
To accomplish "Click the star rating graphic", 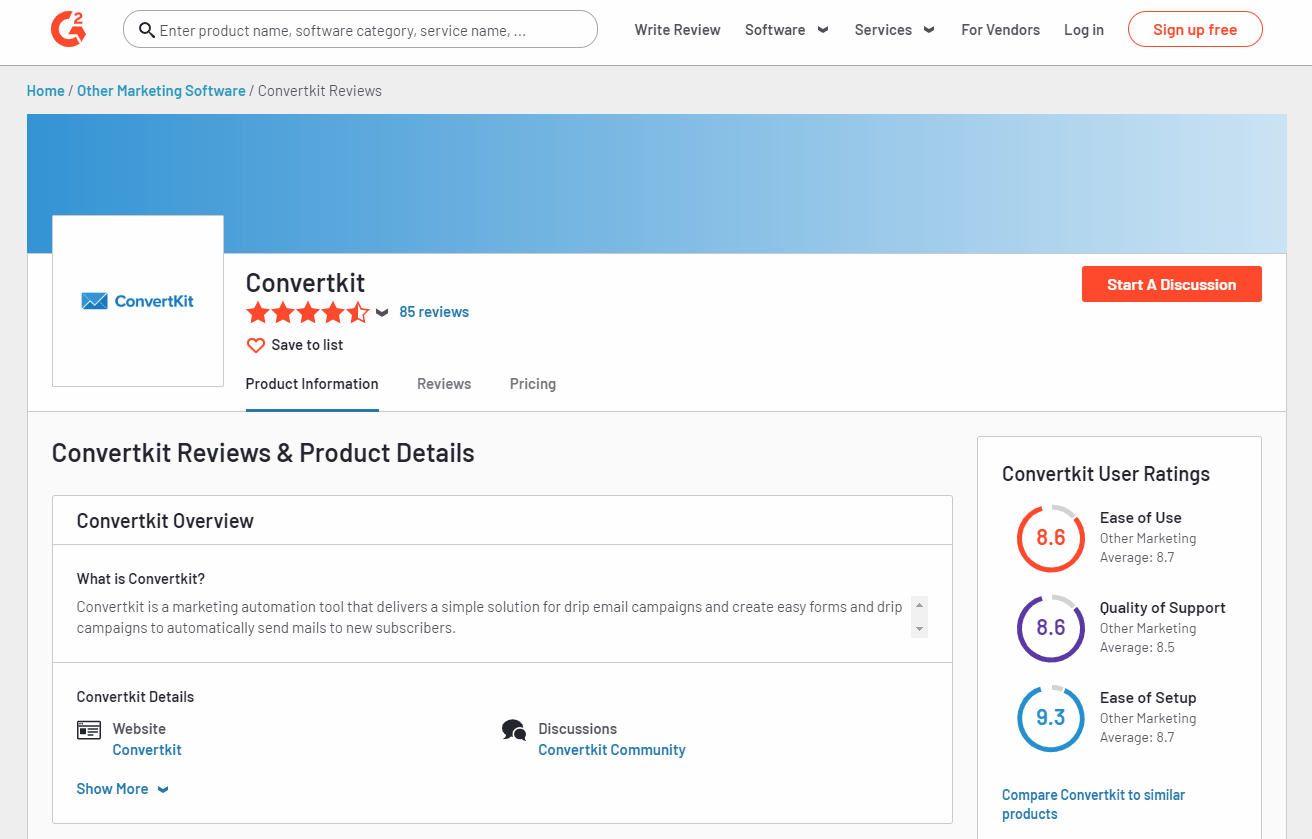I will click(x=308, y=313).
